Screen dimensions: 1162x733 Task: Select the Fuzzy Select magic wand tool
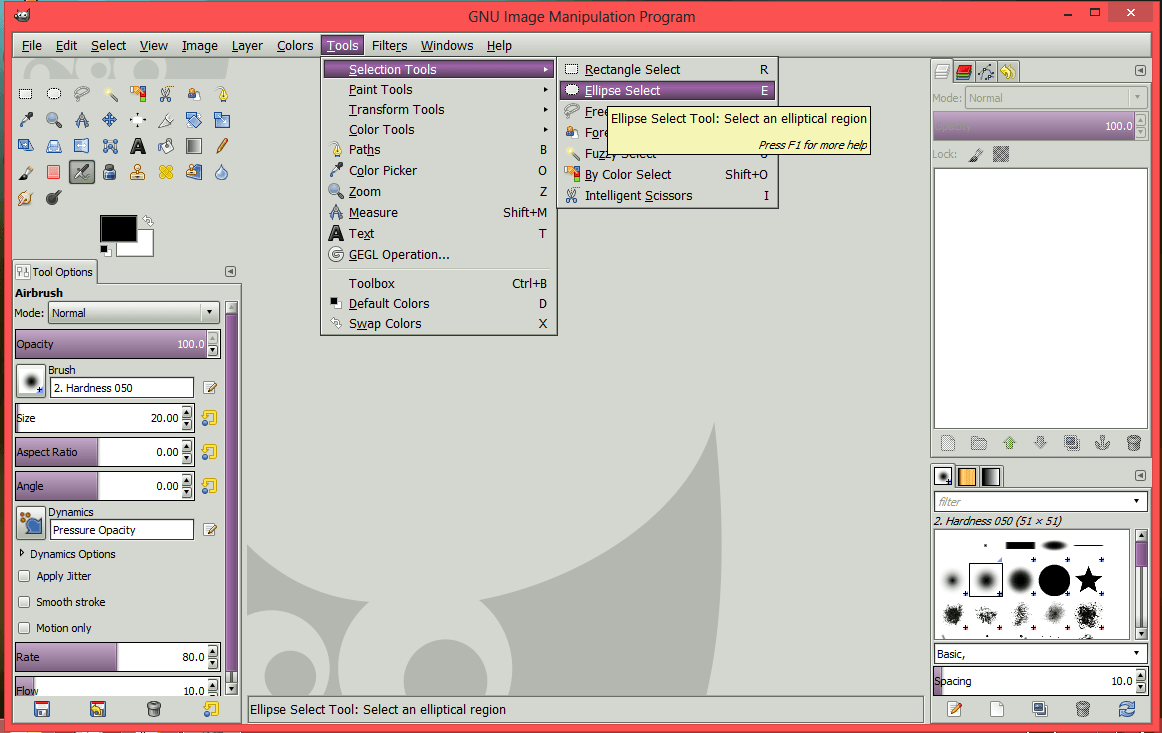110,94
